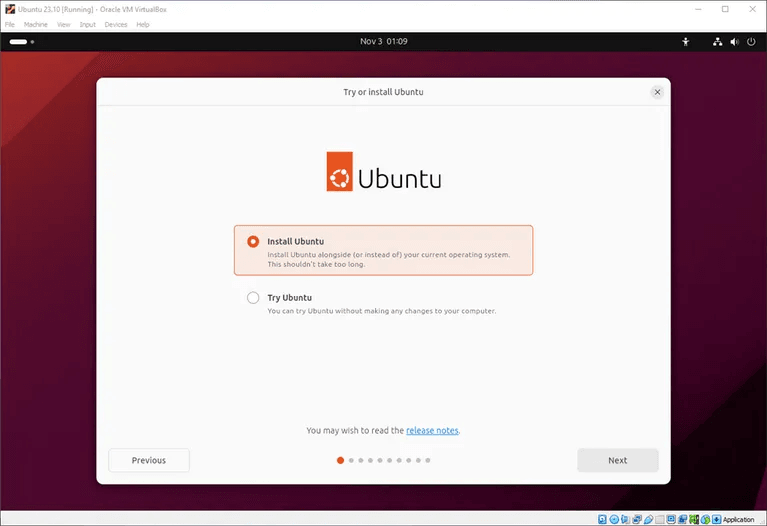This screenshot has height=526, width=767.
Task: Minimize the VirtualBox window
Action: 698,9
